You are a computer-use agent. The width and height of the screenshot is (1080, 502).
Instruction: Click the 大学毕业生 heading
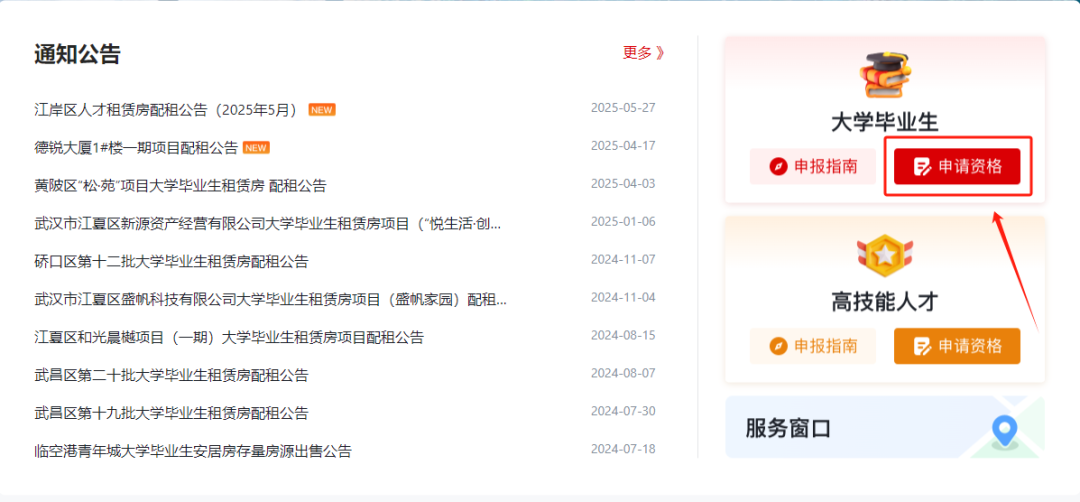(884, 123)
